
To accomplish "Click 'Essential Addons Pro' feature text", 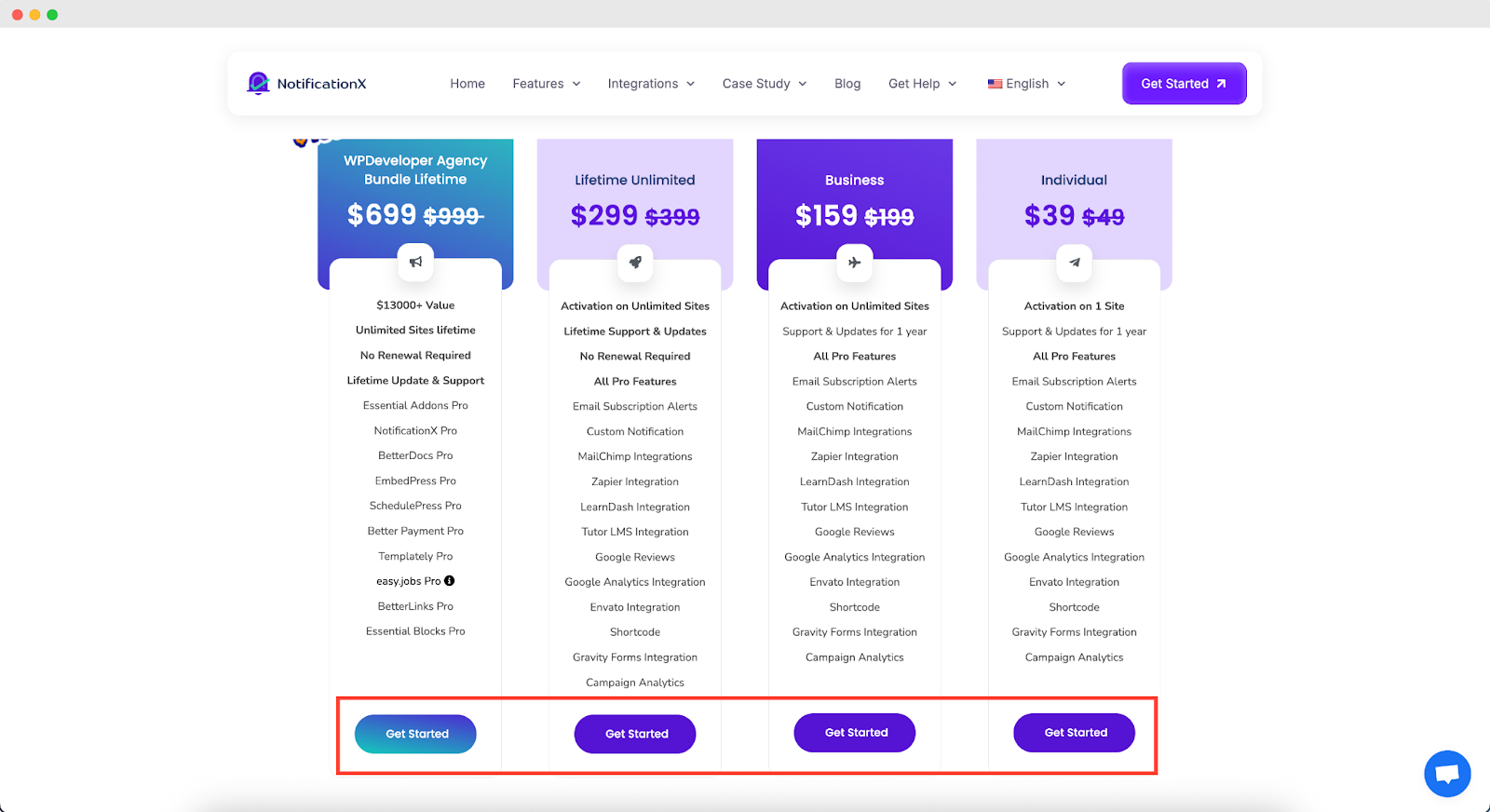I will pyautogui.click(x=415, y=406).
